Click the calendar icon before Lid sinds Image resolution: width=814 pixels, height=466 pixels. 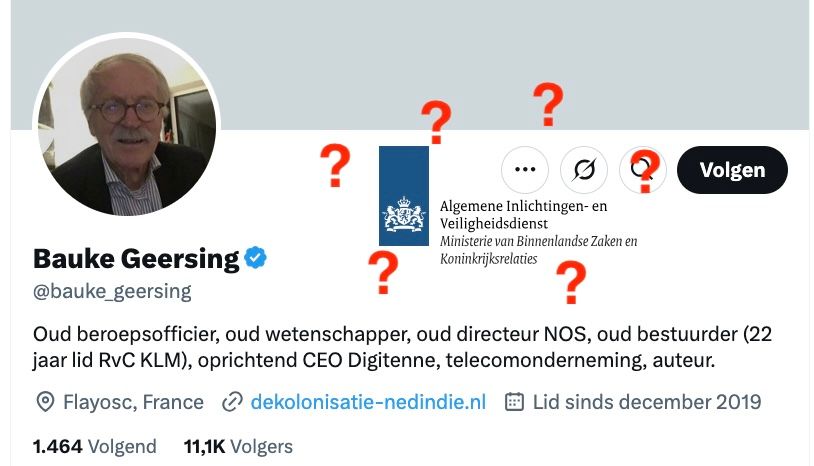[x=514, y=402]
